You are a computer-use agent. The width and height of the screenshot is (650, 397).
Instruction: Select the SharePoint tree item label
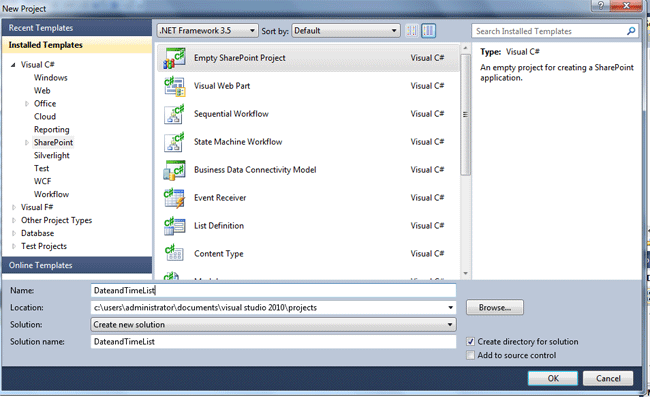tap(53, 142)
